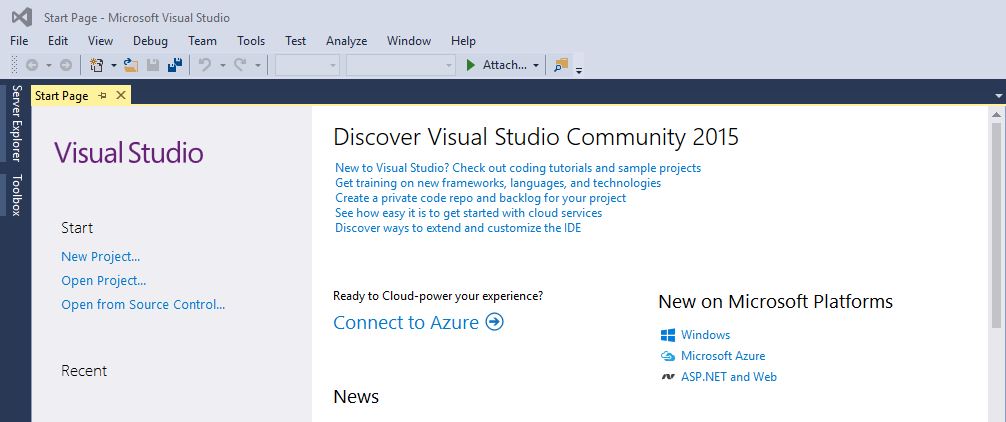Click the New Project toolbar icon
The image size is (1006, 422).
97,65
